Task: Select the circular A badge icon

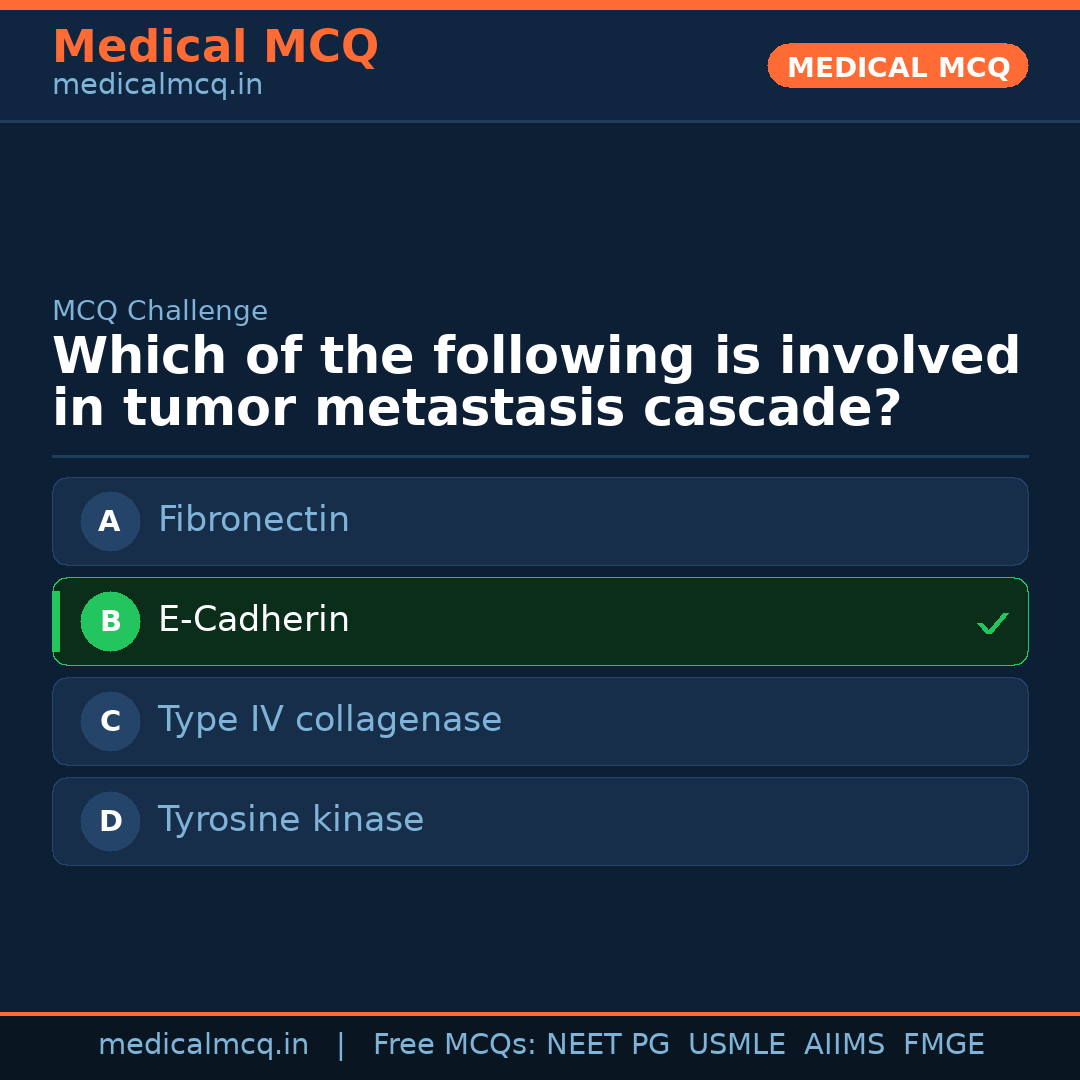Action: pos(110,521)
